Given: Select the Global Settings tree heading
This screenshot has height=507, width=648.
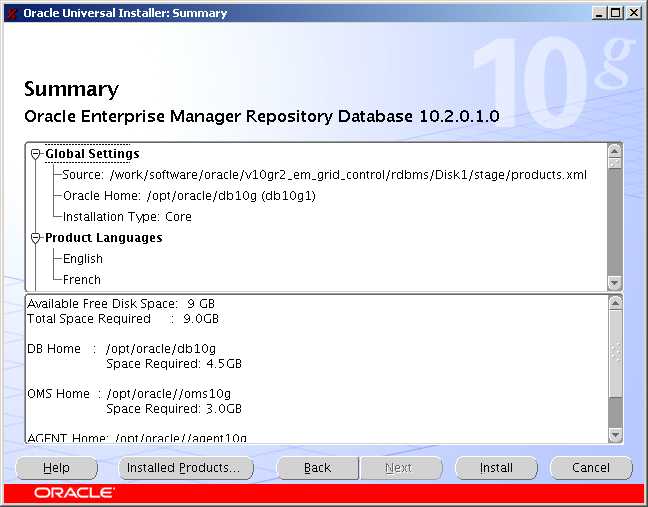Looking at the screenshot, I should pos(92,154).
